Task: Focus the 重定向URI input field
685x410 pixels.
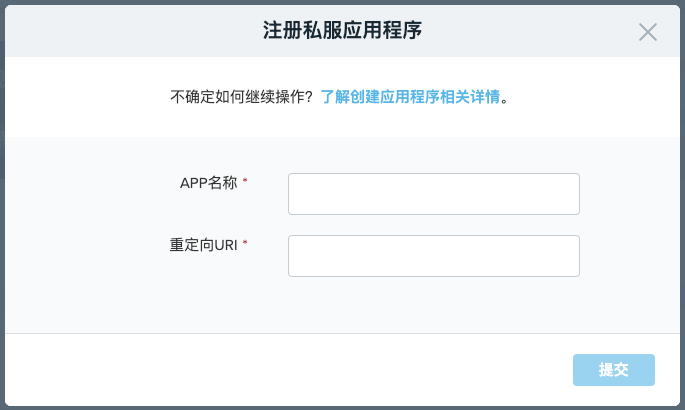Action: click(433, 256)
